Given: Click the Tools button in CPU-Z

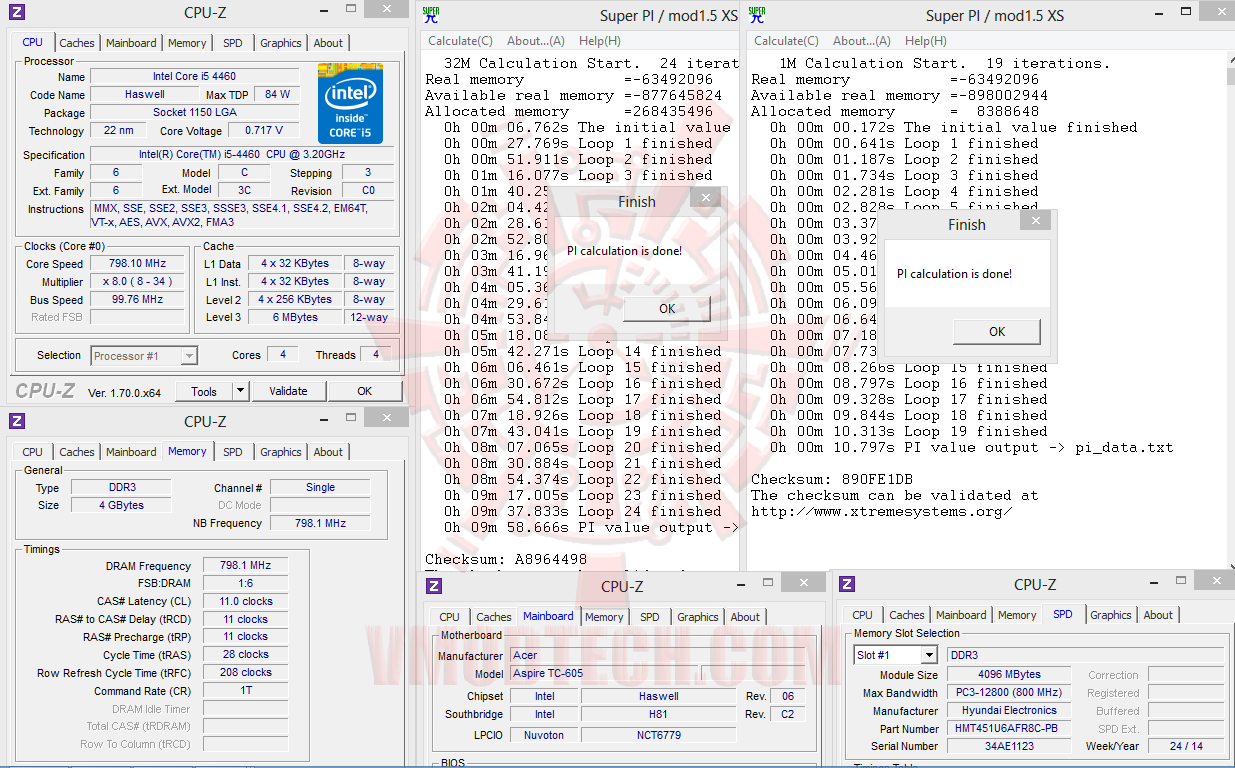Looking at the screenshot, I should point(204,391).
